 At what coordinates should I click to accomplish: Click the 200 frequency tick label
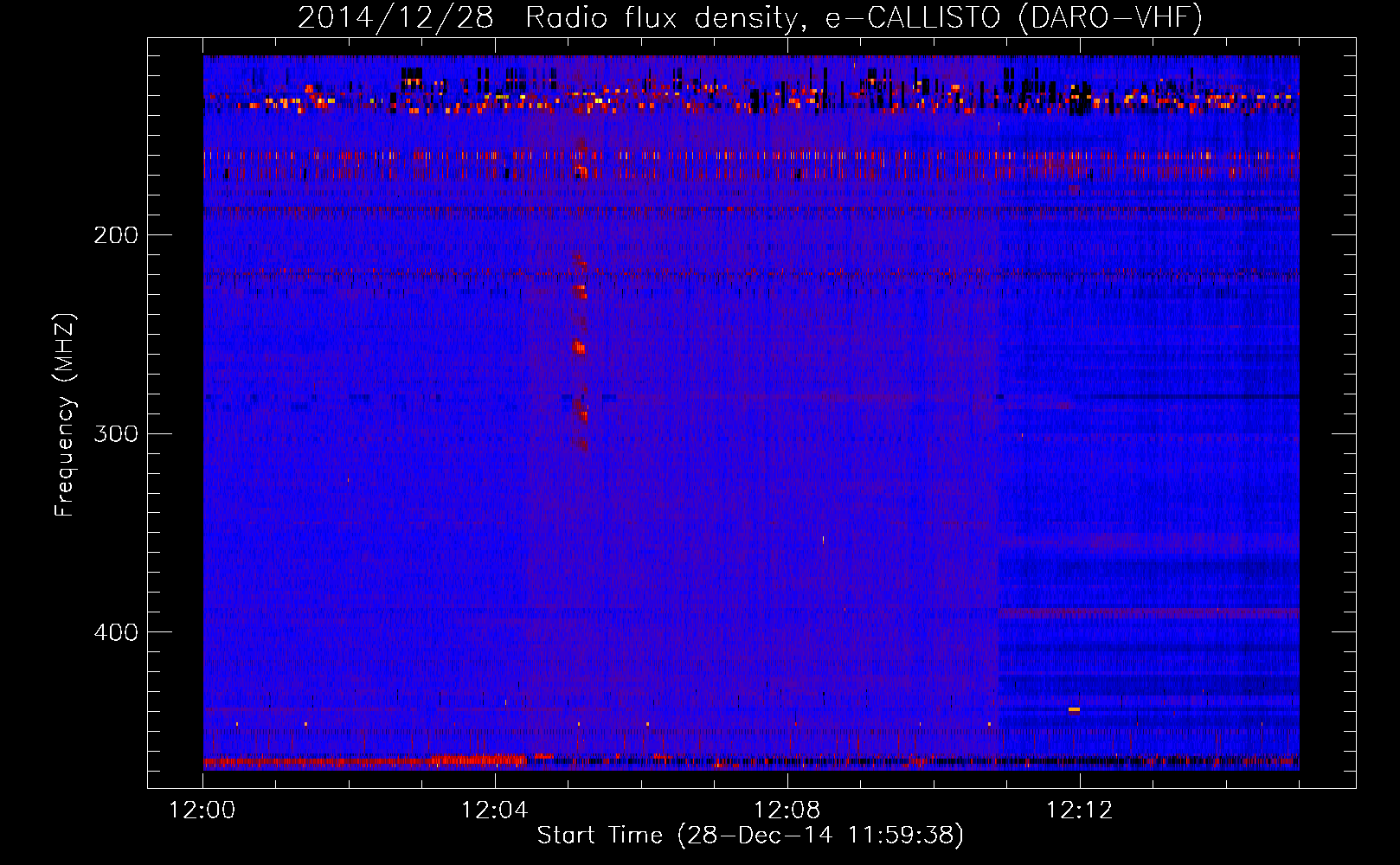click(x=116, y=235)
